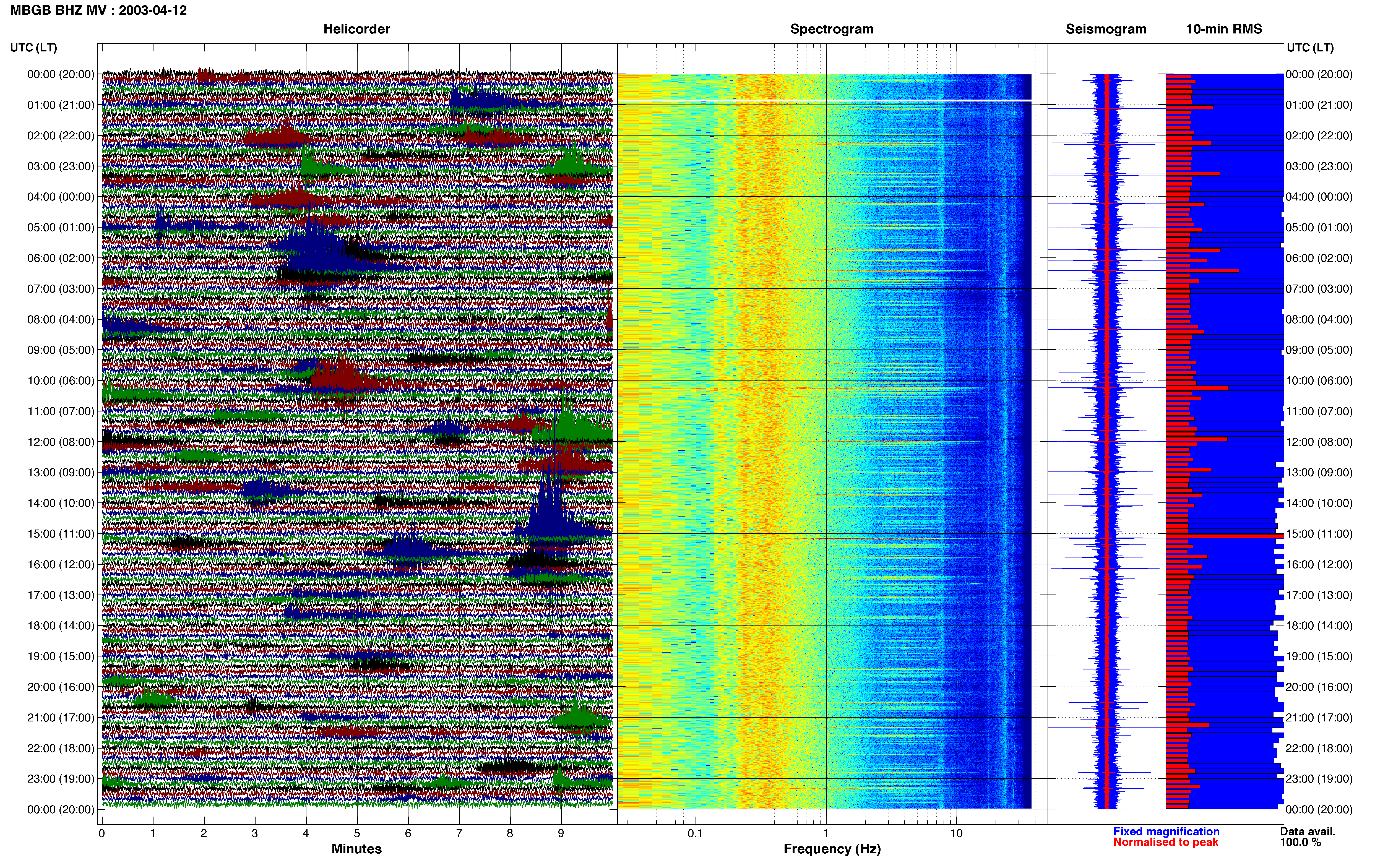Image resolution: width=1388 pixels, height=868 pixels.
Task: Click tick label "5" on the Minutes axis
Action: point(357,833)
